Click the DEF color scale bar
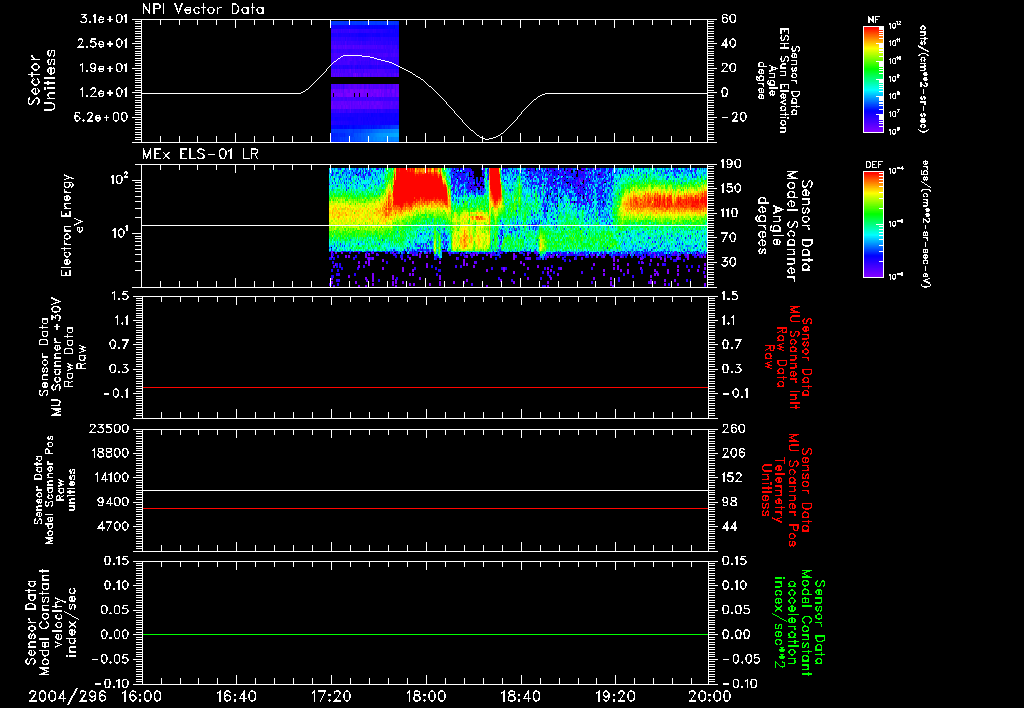This screenshot has height=708, width=1024. click(x=873, y=224)
